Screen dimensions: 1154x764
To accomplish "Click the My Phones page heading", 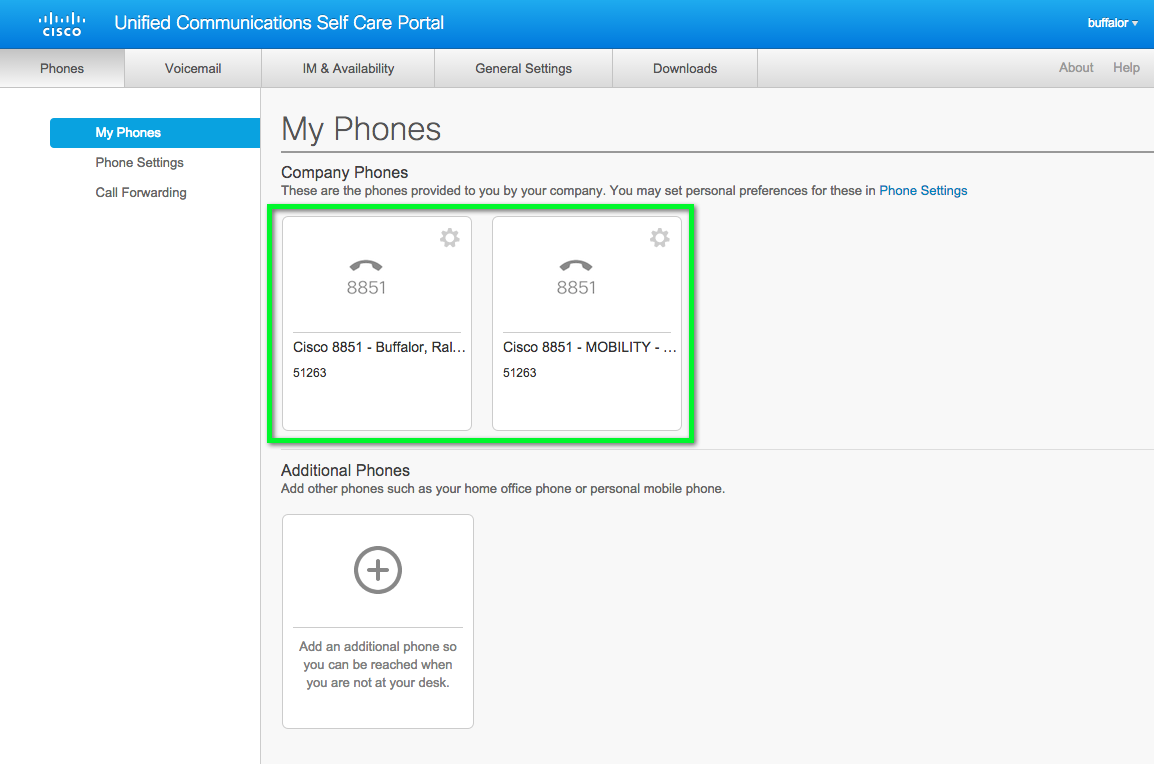I will pos(361,129).
